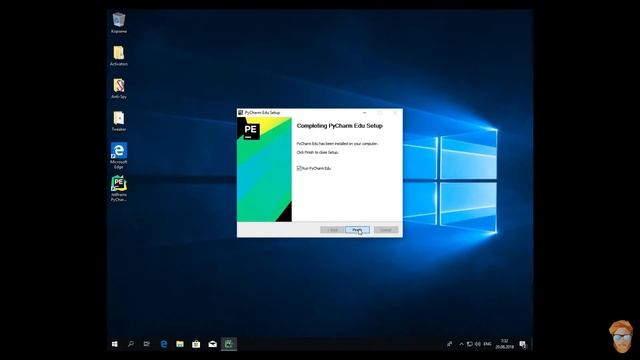Viewport: 640px width, 360px height.
Task: Open the Windows Start menu
Action: (115, 344)
